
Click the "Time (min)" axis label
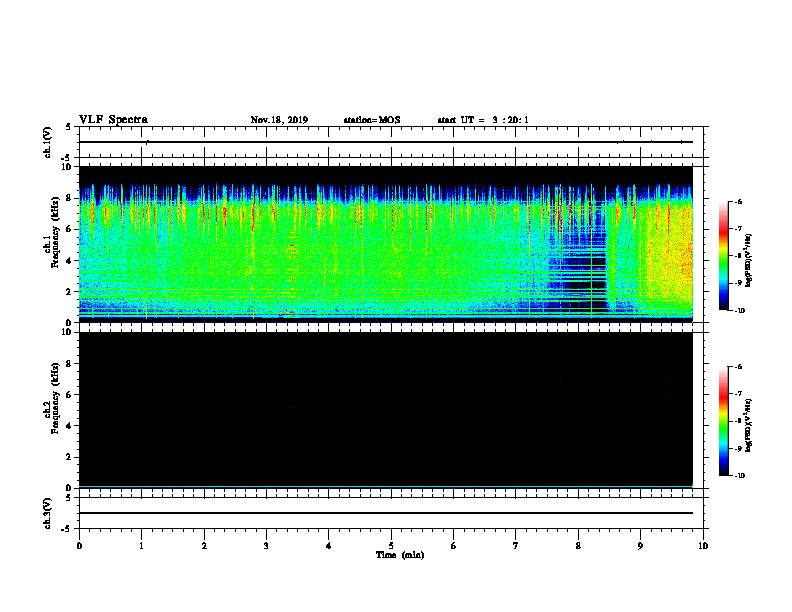(400, 555)
